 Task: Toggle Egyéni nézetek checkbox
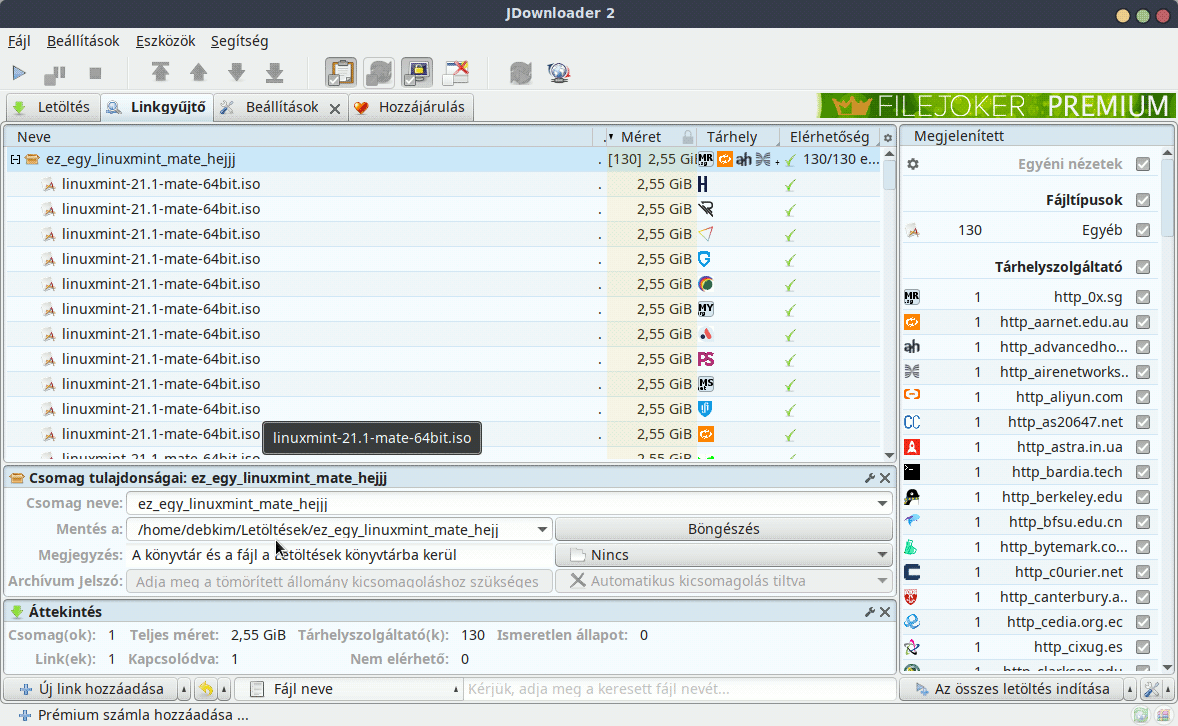(x=1143, y=164)
